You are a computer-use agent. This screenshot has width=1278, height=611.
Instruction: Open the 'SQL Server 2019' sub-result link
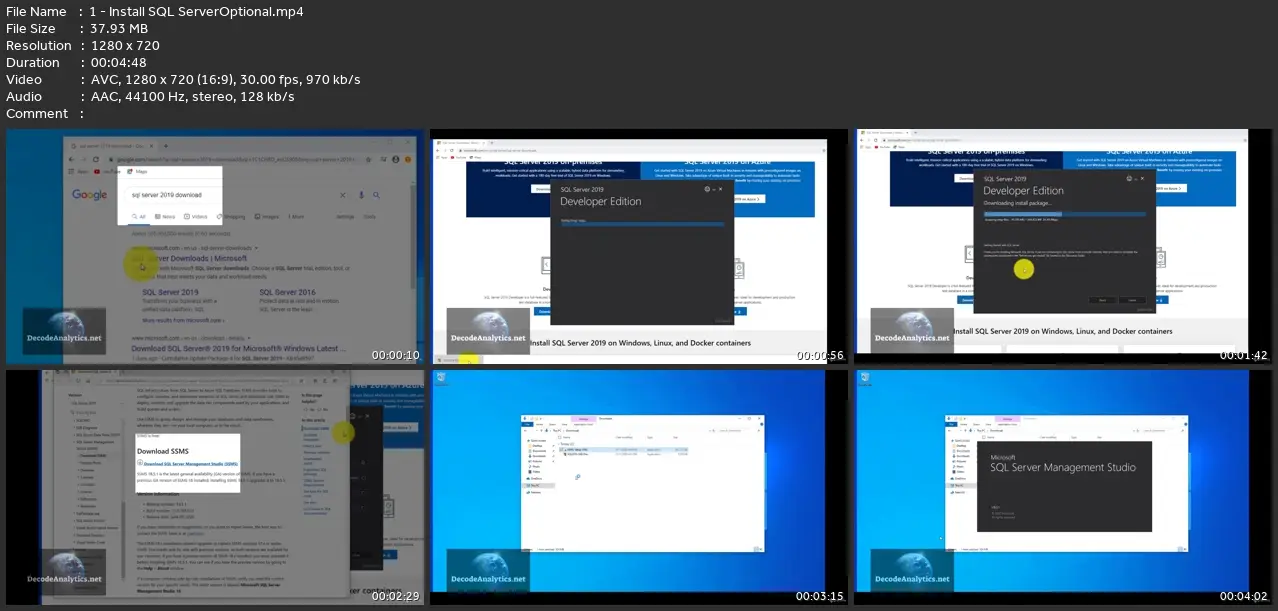[170, 292]
